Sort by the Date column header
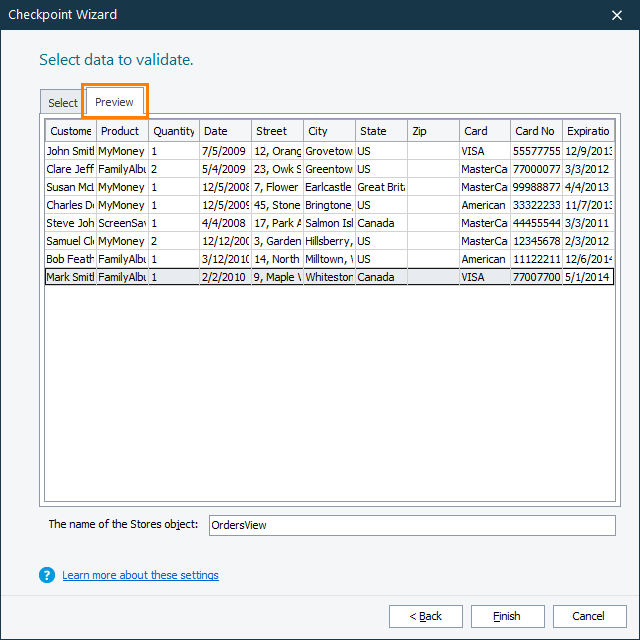This screenshot has width=640, height=640. click(x=225, y=131)
